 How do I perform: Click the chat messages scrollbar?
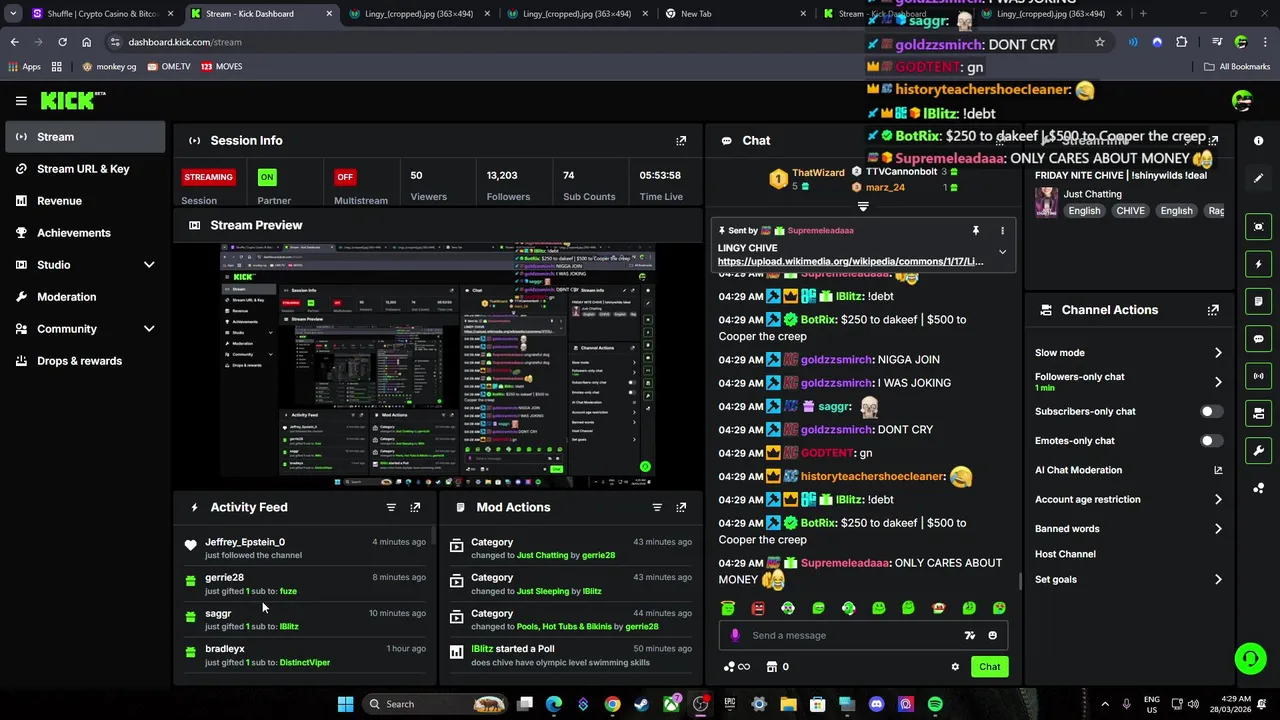pyautogui.click(x=1020, y=581)
